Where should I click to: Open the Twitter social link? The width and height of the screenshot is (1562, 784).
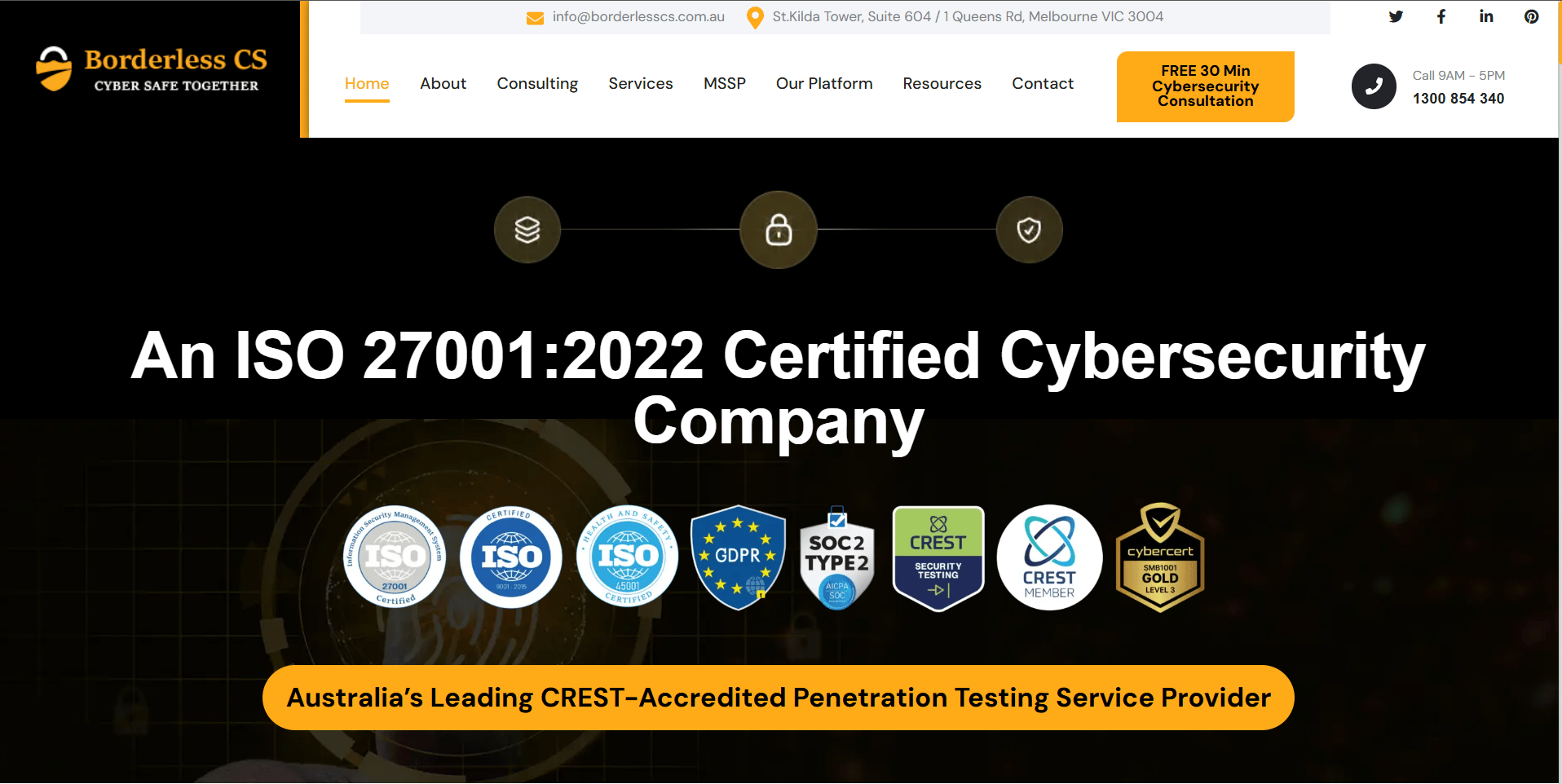pos(1396,16)
